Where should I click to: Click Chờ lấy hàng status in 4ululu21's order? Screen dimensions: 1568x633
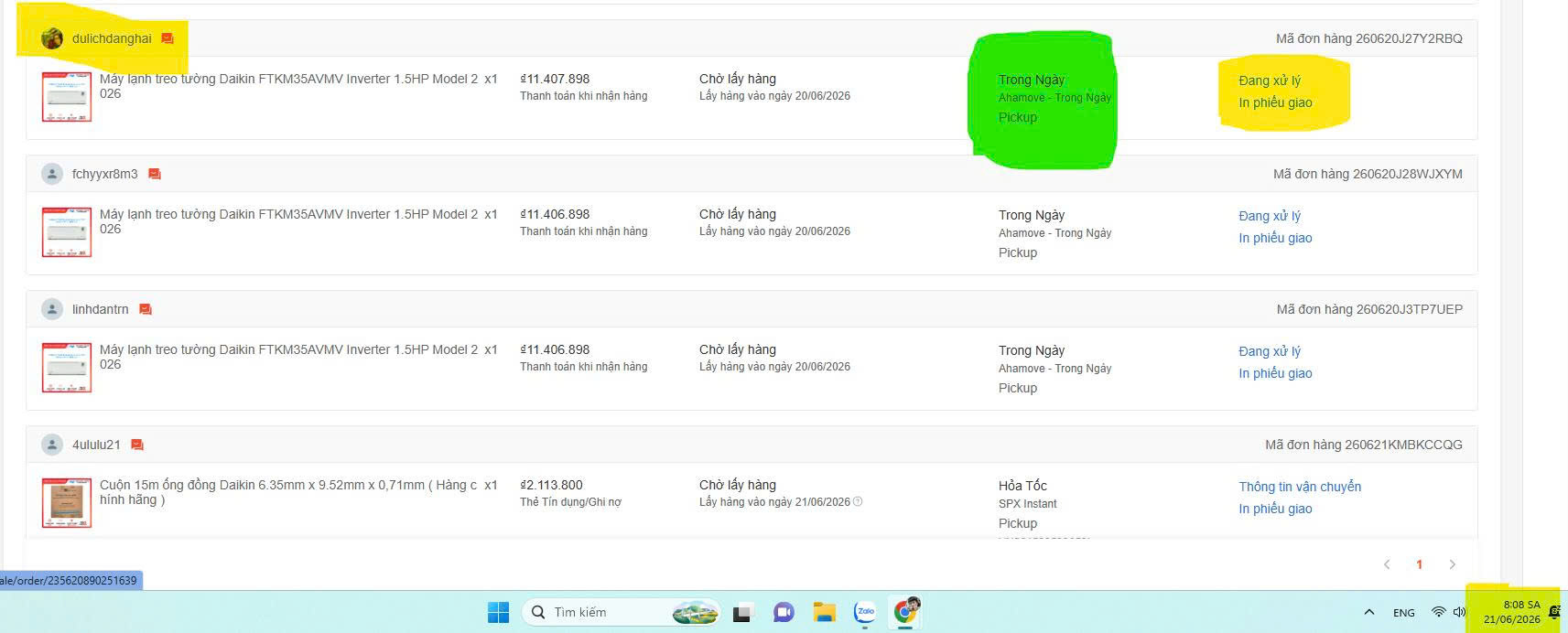click(738, 485)
